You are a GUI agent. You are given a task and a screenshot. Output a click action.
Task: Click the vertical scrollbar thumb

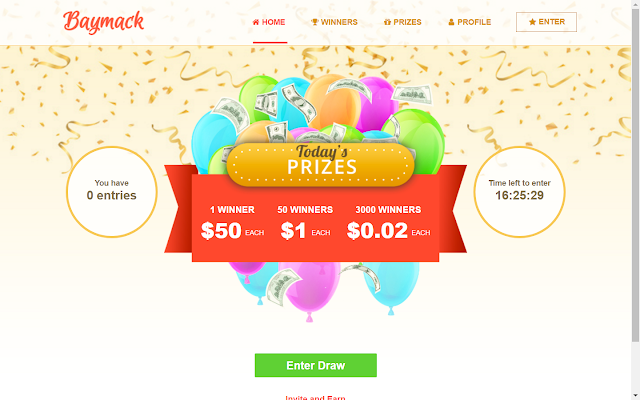[x=636, y=175]
